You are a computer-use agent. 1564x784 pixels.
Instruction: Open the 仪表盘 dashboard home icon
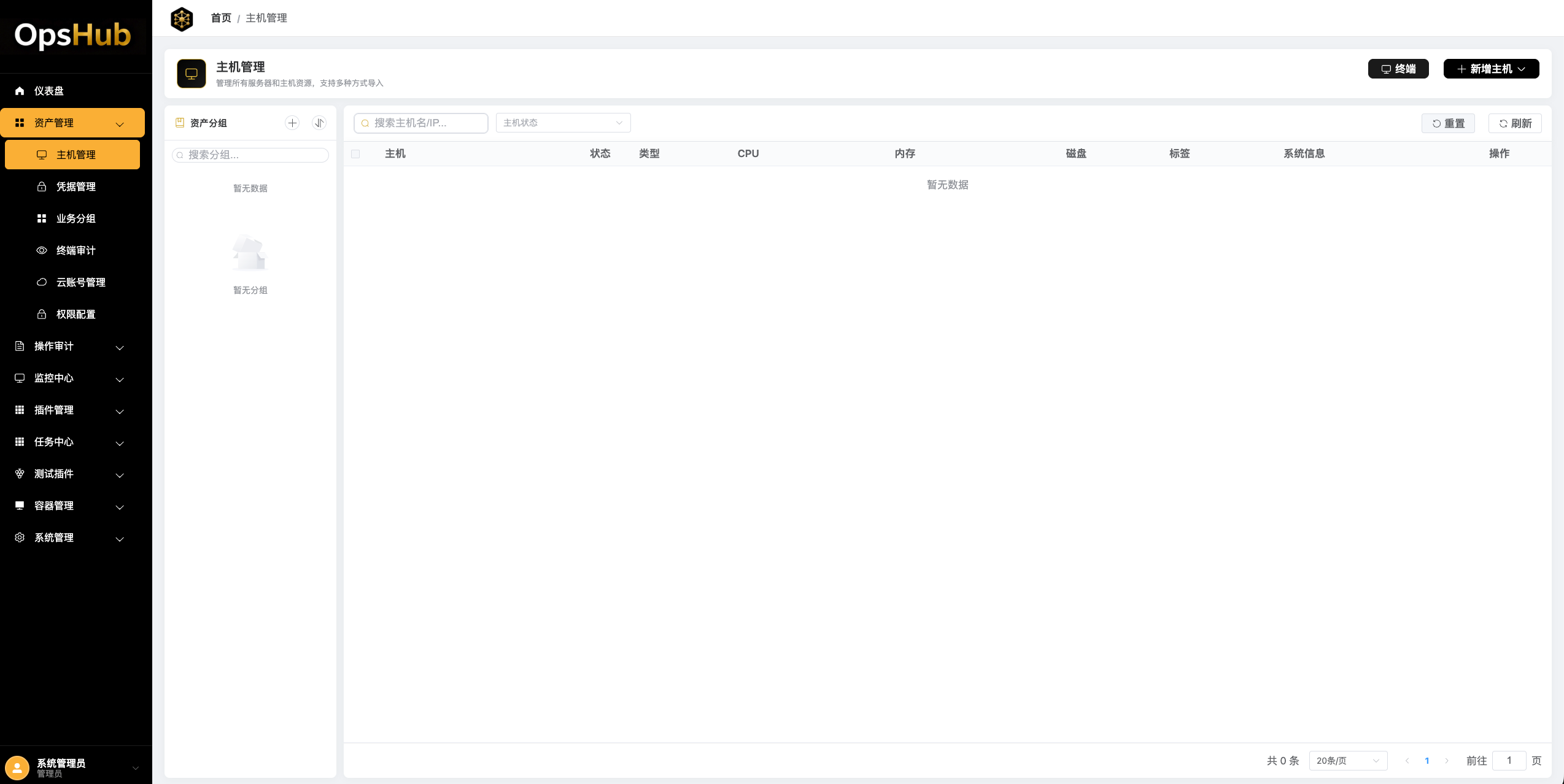pos(20,91)
